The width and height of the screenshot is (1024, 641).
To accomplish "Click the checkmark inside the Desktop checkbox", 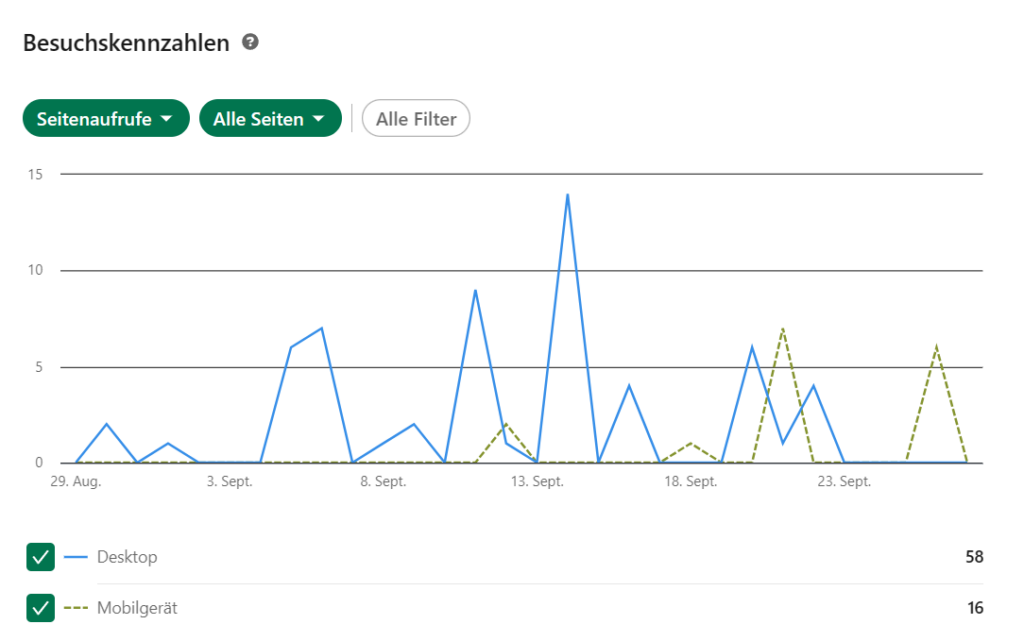I will pos(40,557).
